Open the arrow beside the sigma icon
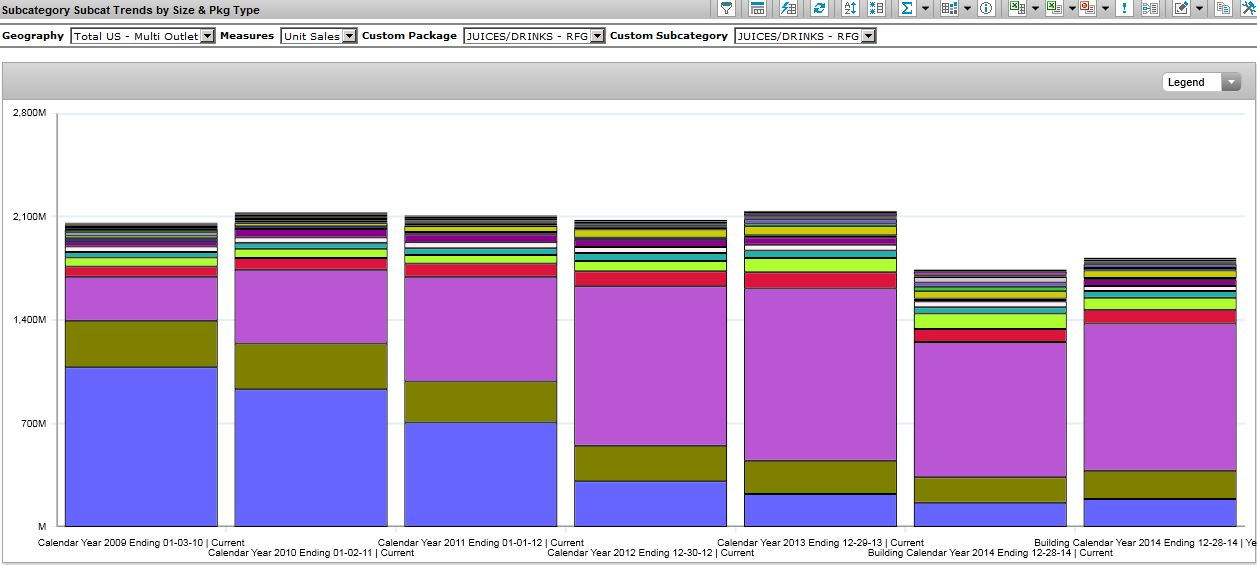 [x=925, y=9]
